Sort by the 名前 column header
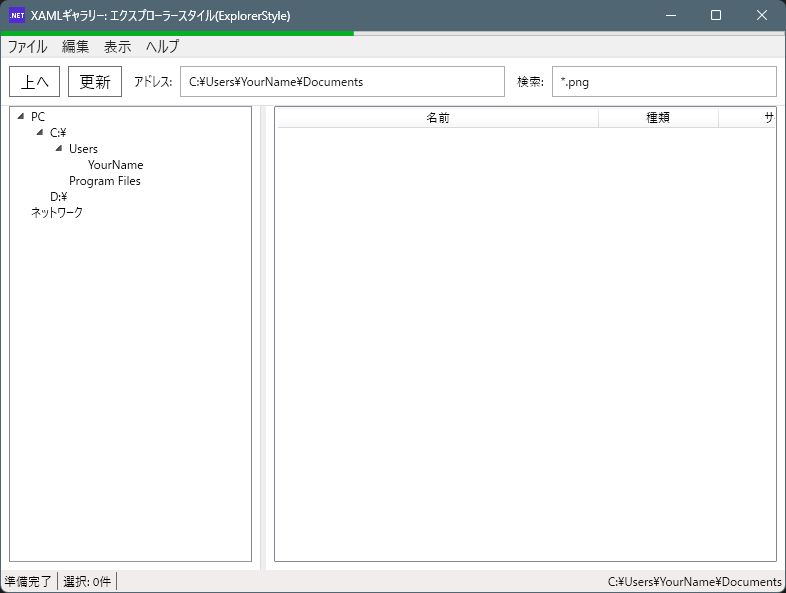This screenshot has width=786, height=593. (437, 118)
